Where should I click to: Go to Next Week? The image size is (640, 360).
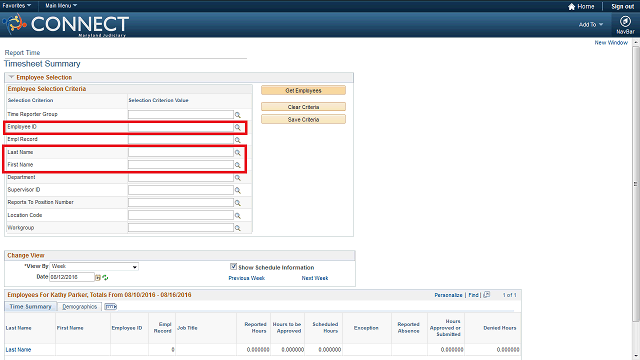(315, 278)
